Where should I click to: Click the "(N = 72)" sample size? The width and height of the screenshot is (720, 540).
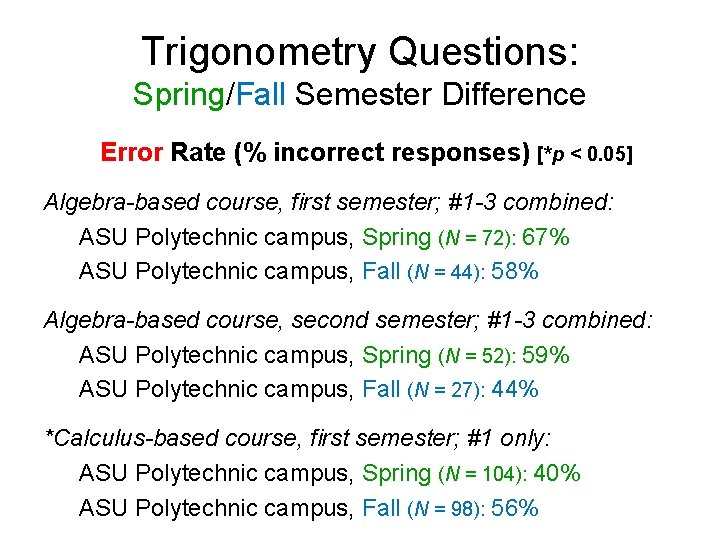477,239
